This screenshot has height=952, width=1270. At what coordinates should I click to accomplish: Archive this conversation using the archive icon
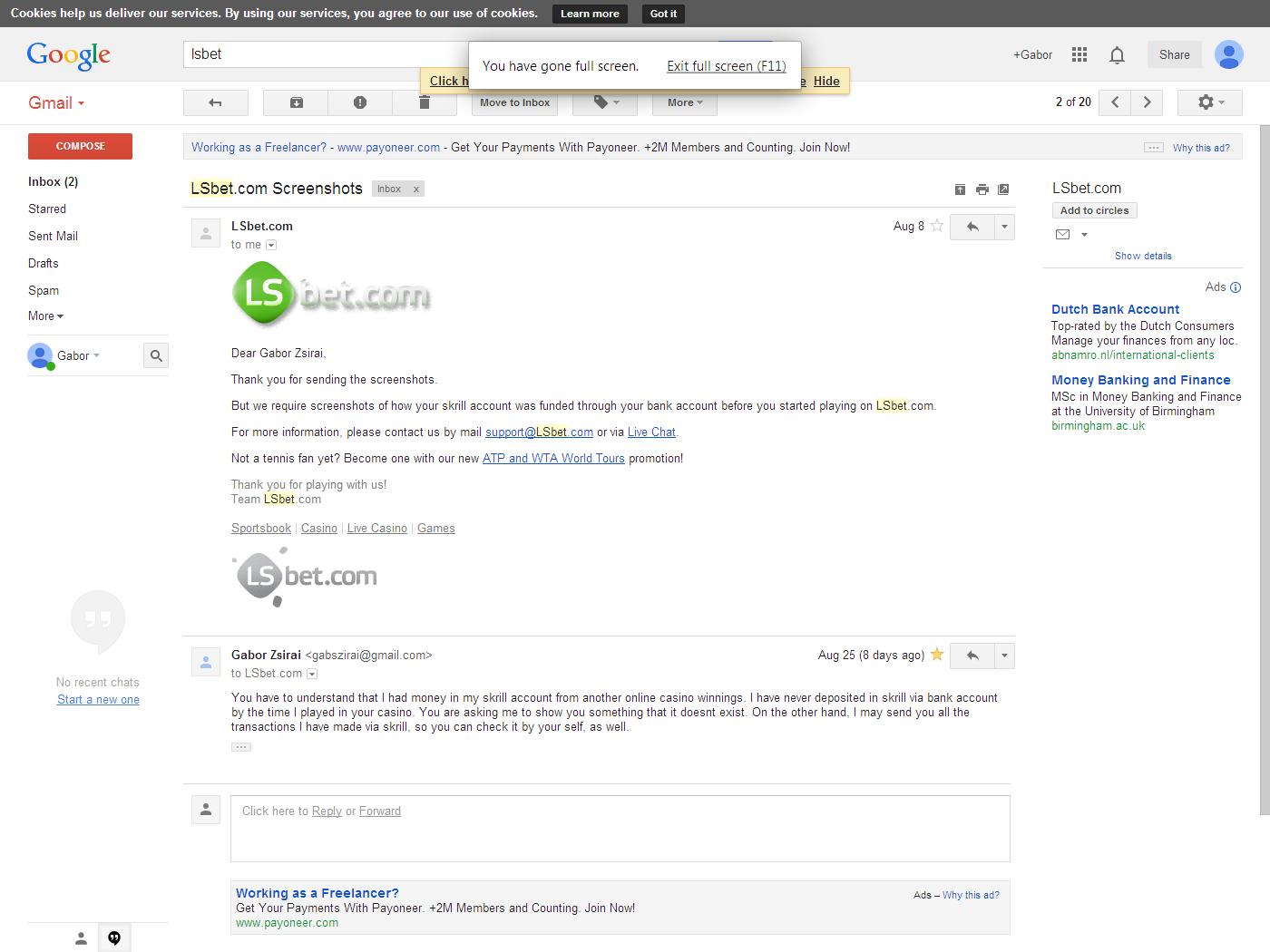(296, 102)
